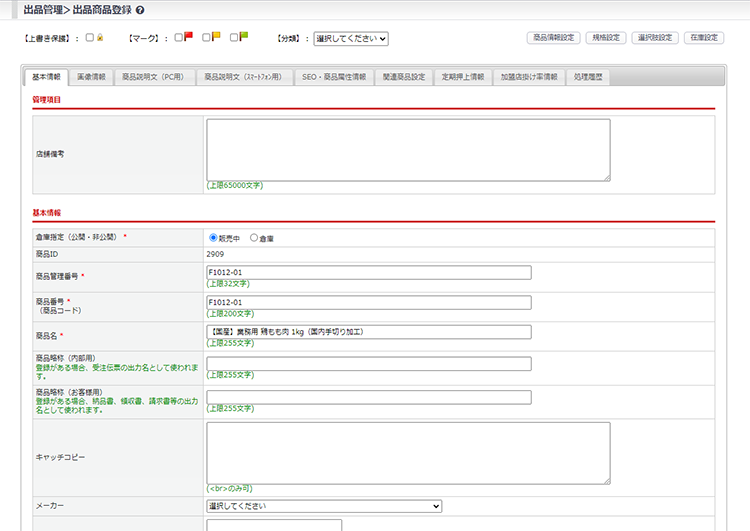Open the SEO・商品属性情報 tab

click(x=335, y=77)
